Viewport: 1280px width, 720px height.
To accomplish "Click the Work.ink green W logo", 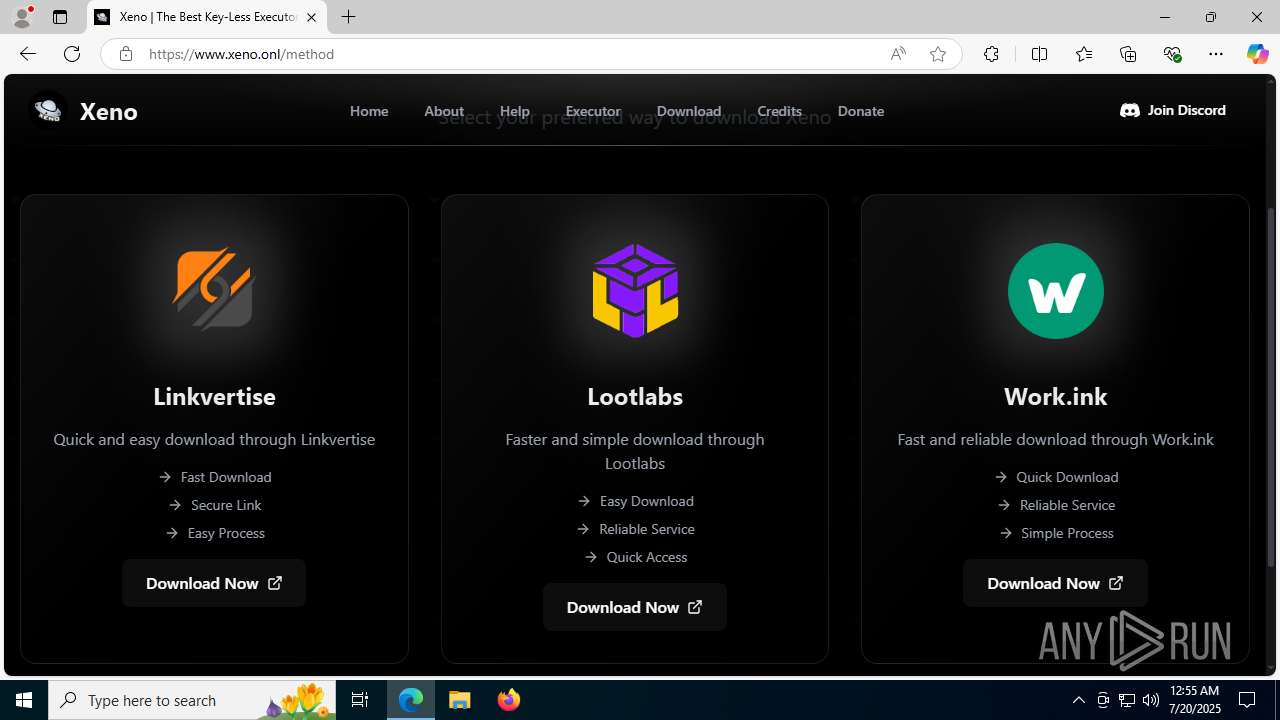I will tap(1055, 291).
